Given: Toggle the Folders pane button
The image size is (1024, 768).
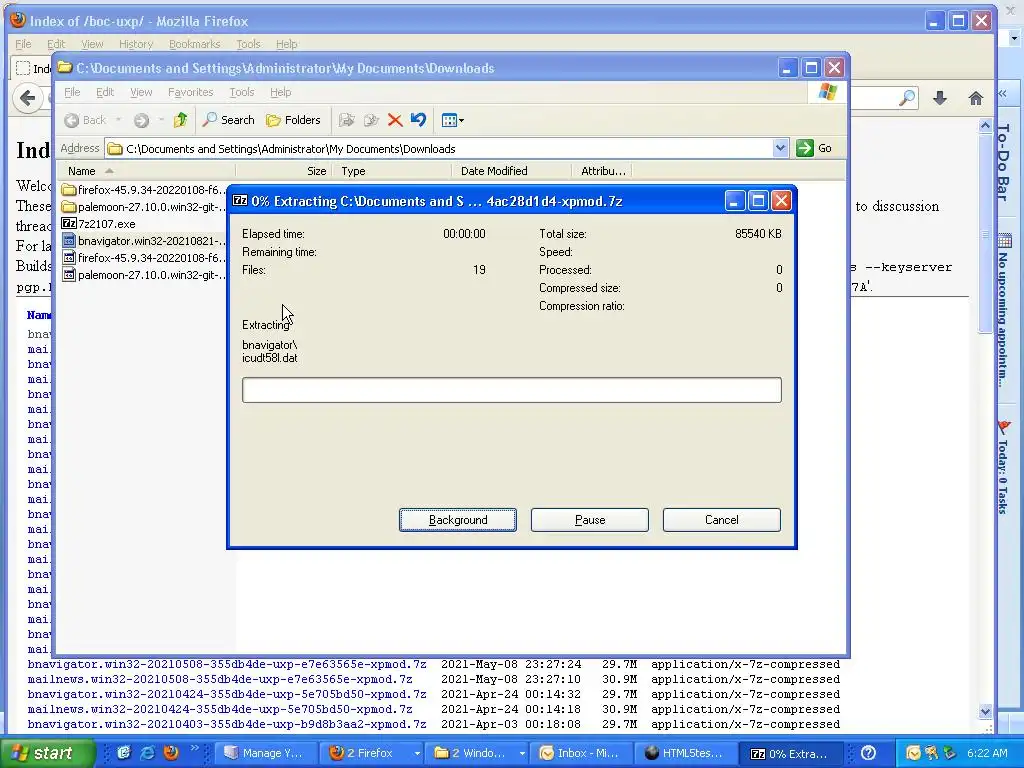Looking at the screenshot, I should [293, 120].
